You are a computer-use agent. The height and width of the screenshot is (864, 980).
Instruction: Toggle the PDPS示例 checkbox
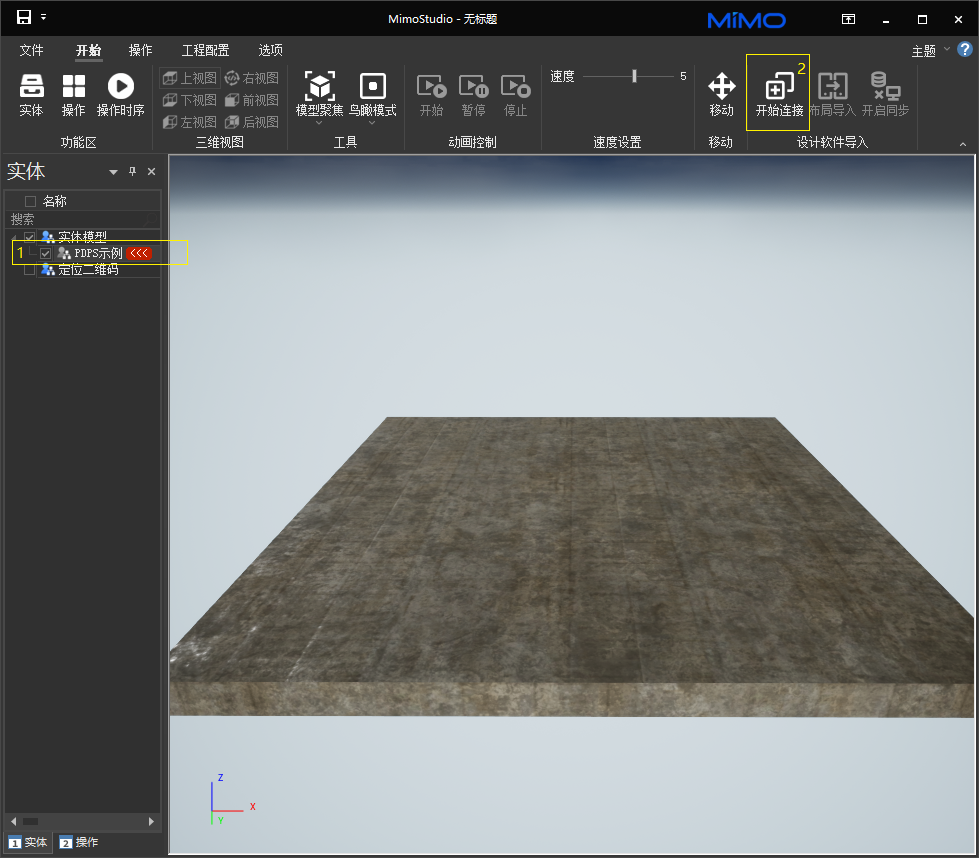[46, 254]
